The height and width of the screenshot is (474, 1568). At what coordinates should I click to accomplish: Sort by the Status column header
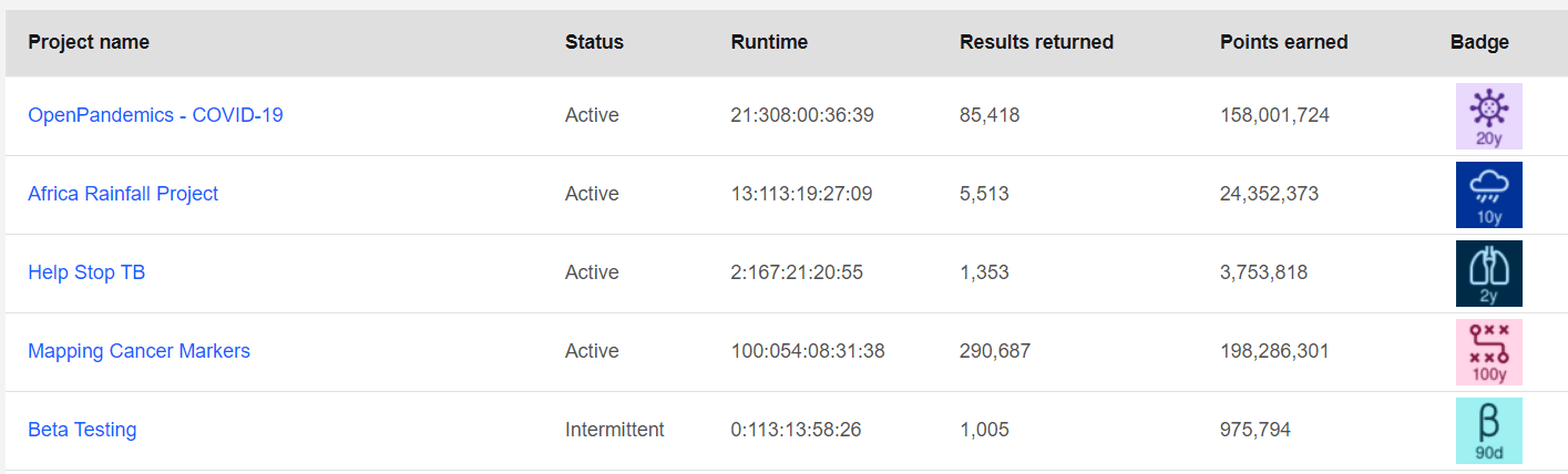pos(594,42)
